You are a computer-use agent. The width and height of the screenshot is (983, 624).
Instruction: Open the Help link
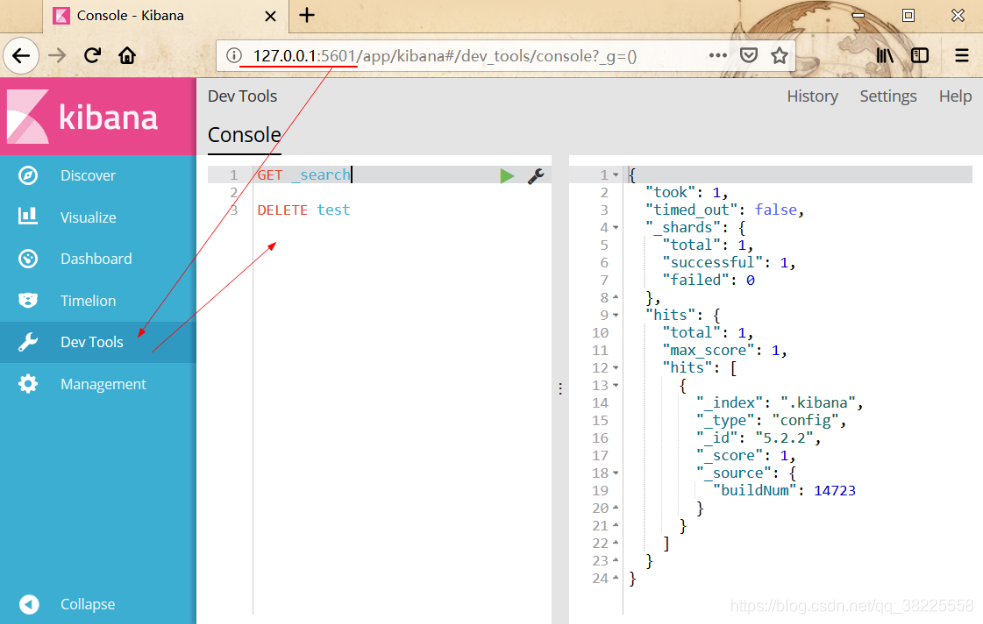coord(955,96)
